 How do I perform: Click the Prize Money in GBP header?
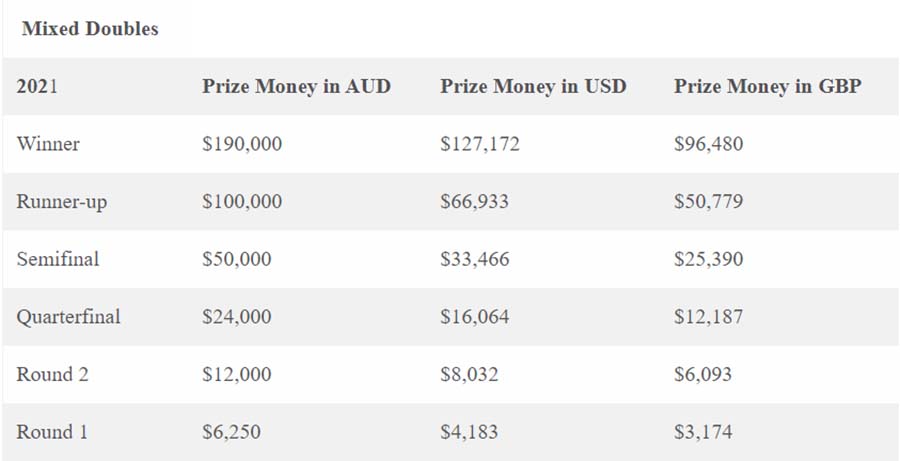pyautogui.click(x=768, y=87)
